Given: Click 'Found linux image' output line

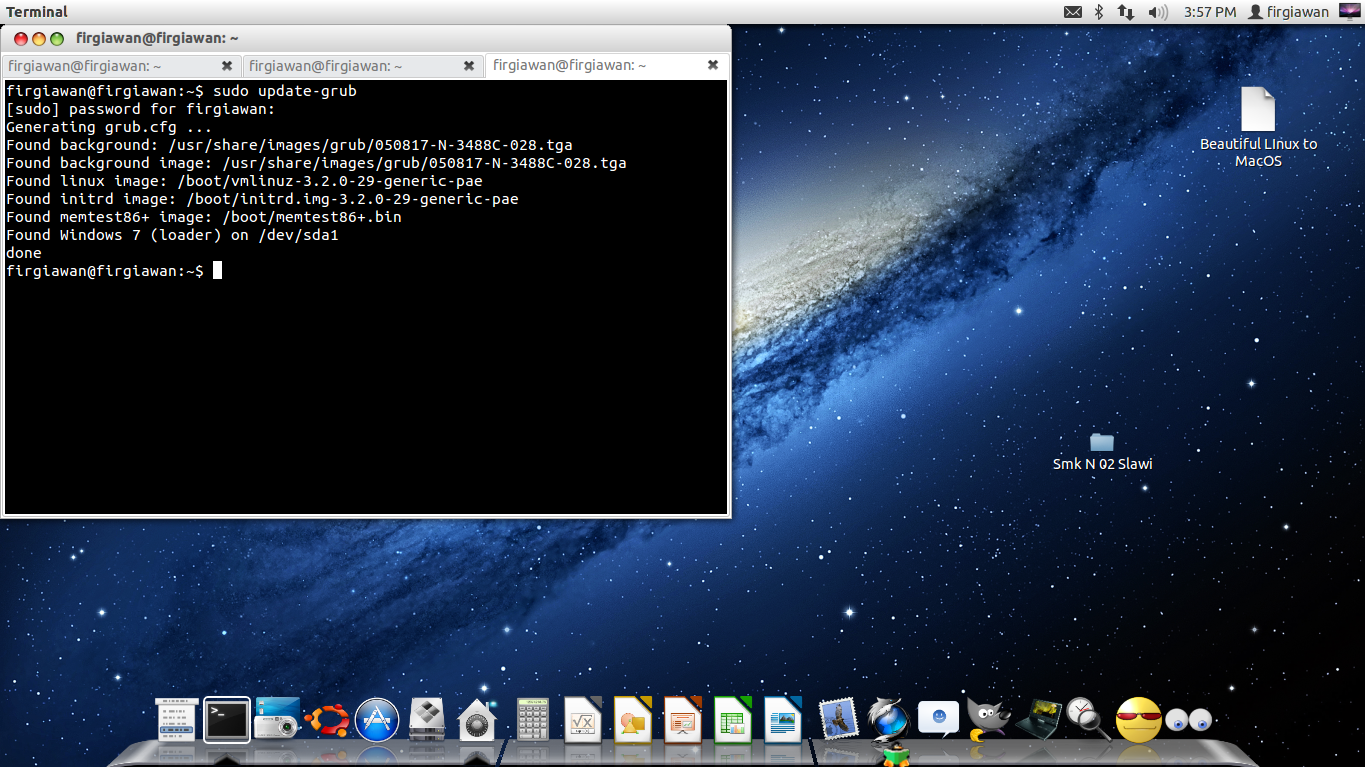Looking at the screenshot, I should (x=244, y=181).
